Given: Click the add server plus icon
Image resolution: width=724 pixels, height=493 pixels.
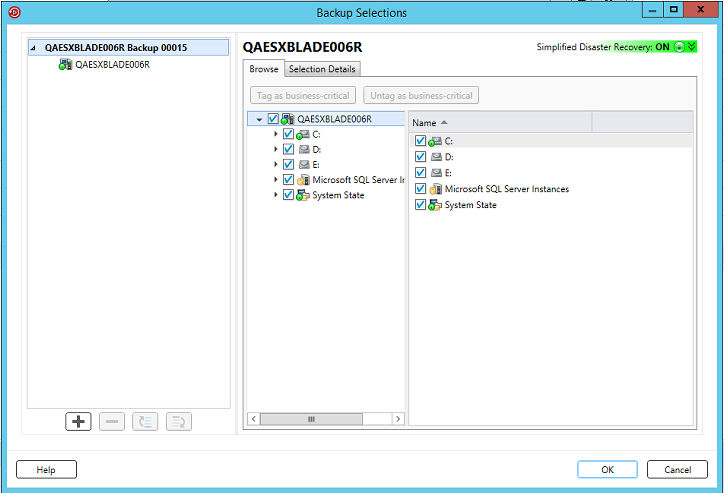Looking at the screenshot, I should pos(78,421).
